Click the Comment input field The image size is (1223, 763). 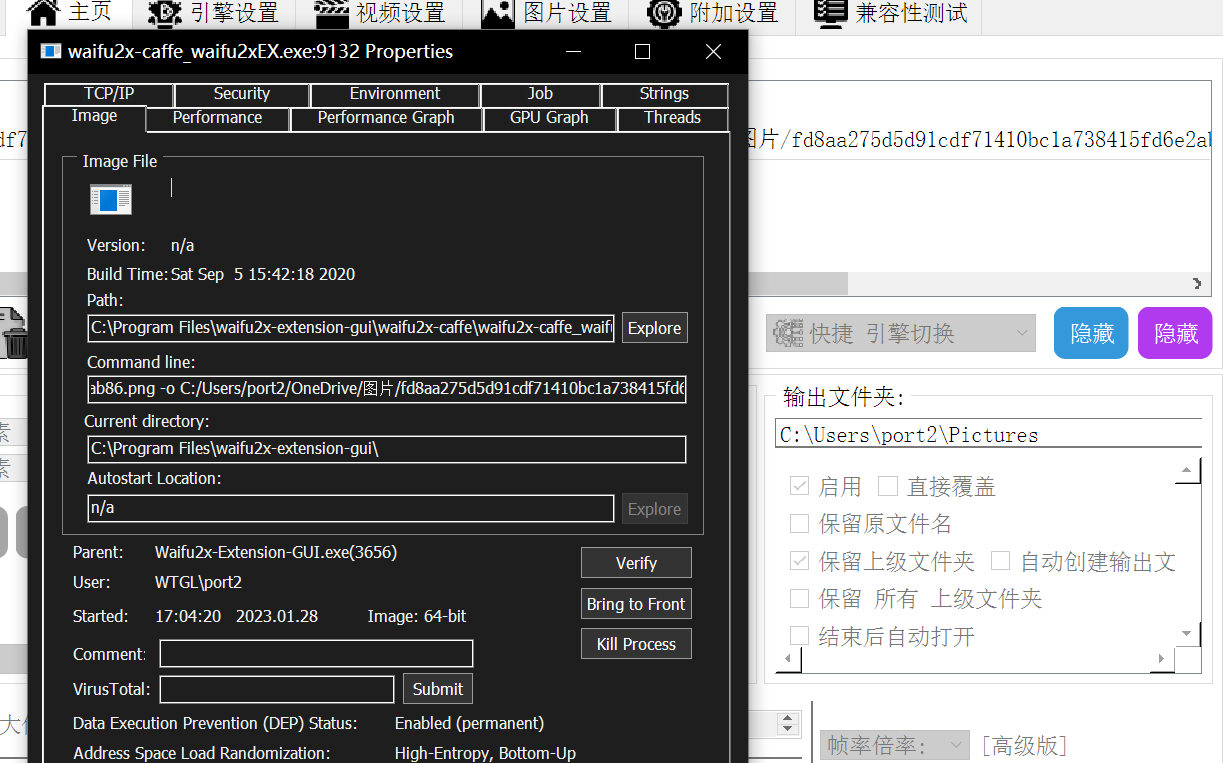pos(316,654)
